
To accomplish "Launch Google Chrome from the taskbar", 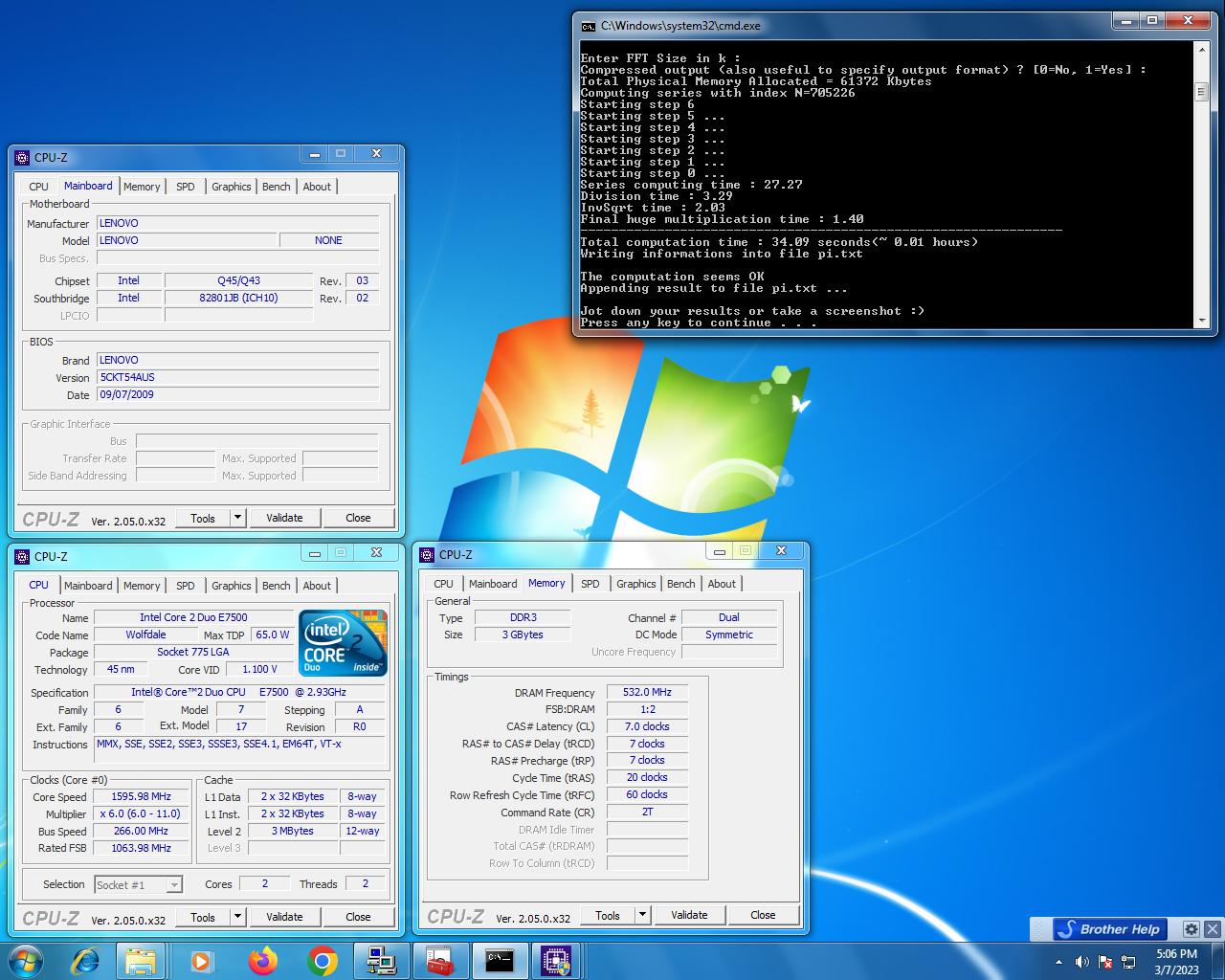I will click(323, 960).
